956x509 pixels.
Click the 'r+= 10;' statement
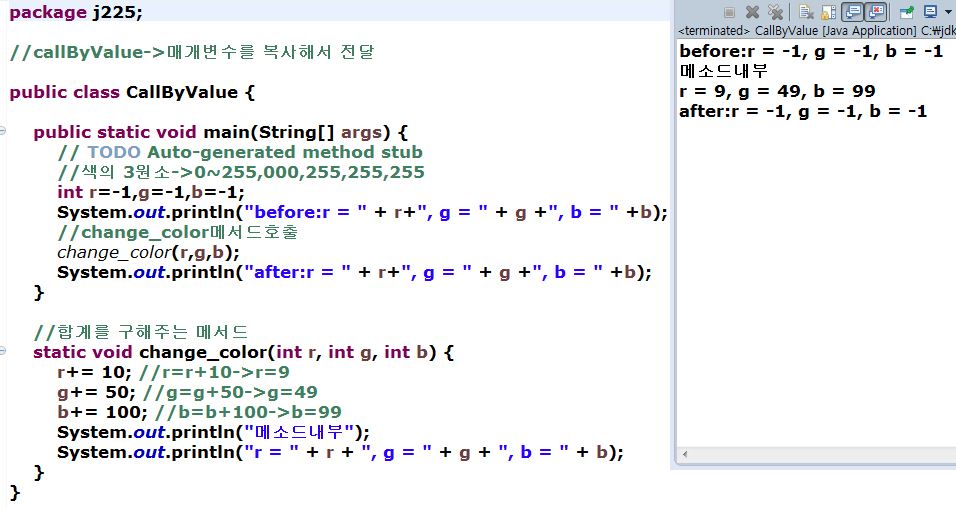pos(94,372)
